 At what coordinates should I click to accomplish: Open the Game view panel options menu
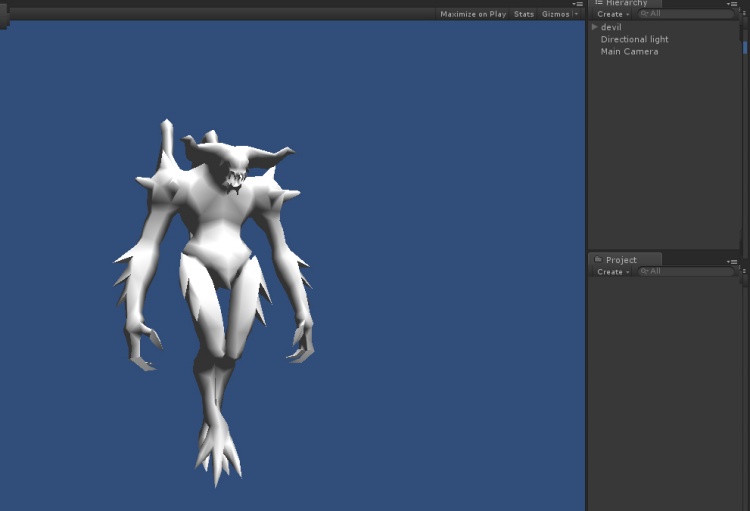pyautogui.click(x=579, y=4)
